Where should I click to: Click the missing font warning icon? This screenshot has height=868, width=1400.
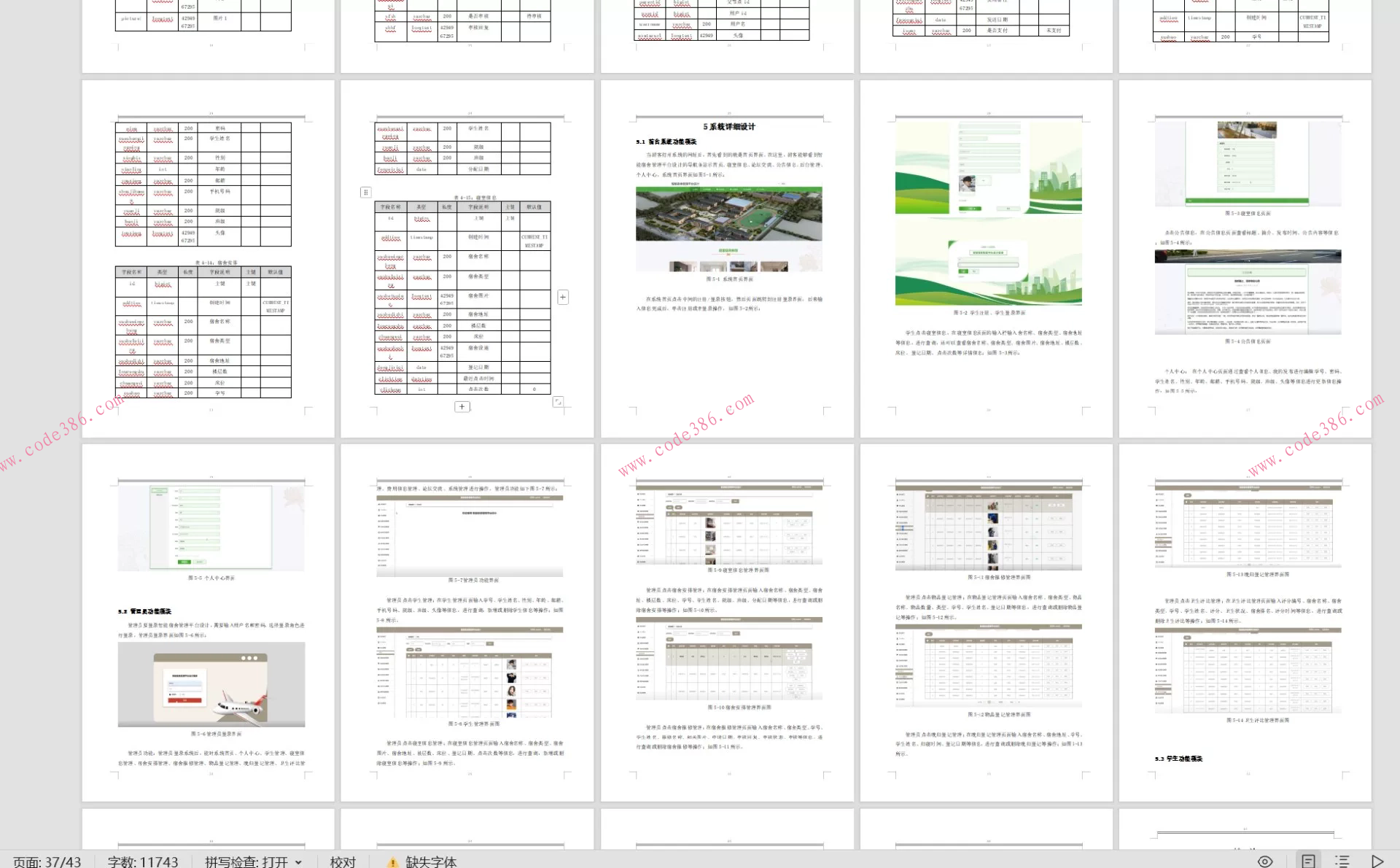click(392, 862)
